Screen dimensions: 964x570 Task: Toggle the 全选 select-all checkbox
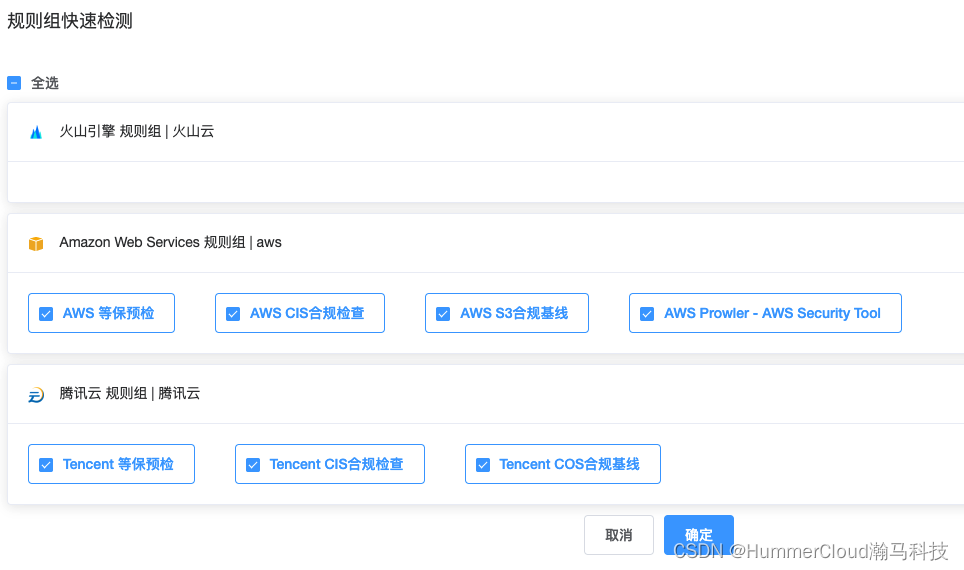tap(14, 83)
